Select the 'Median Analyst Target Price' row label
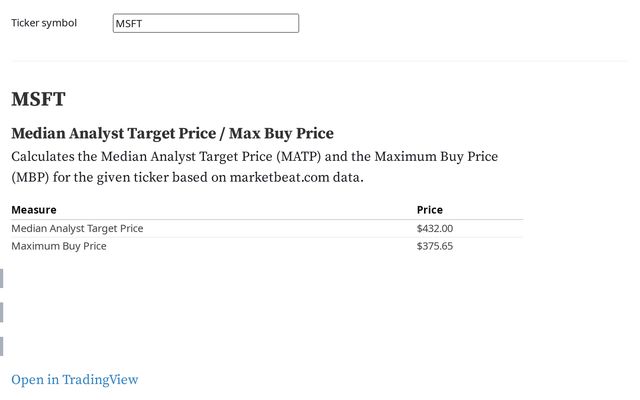 (77, 228)
